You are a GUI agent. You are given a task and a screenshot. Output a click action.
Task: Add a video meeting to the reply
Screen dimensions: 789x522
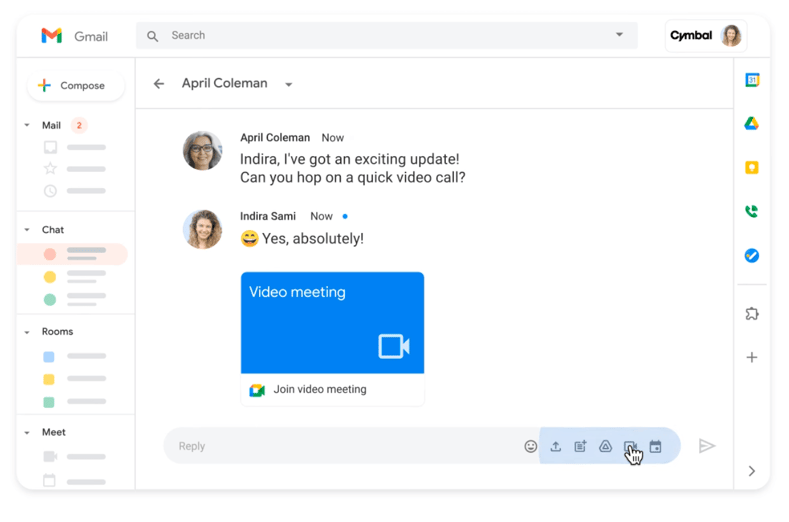[630, 446]
